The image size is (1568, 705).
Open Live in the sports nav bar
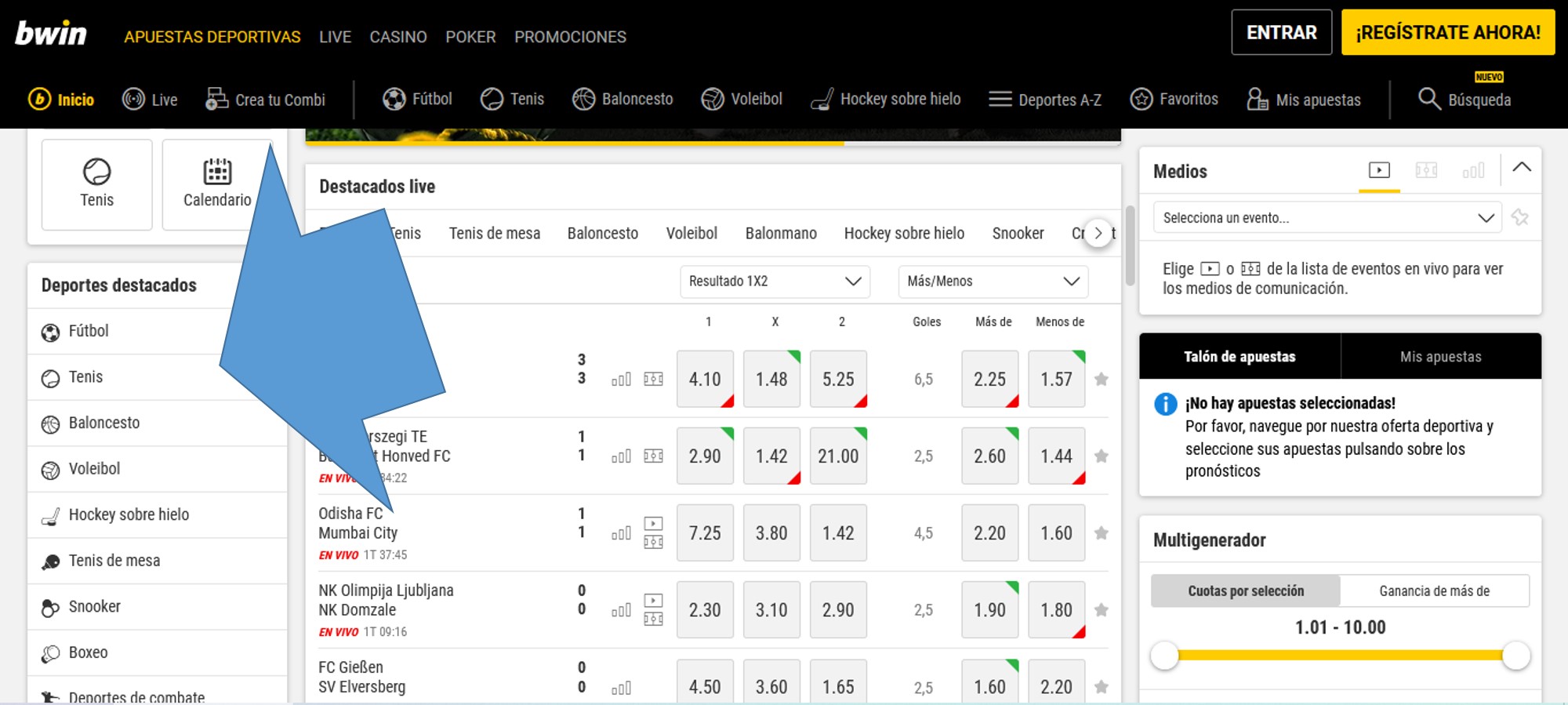point(150,100)
